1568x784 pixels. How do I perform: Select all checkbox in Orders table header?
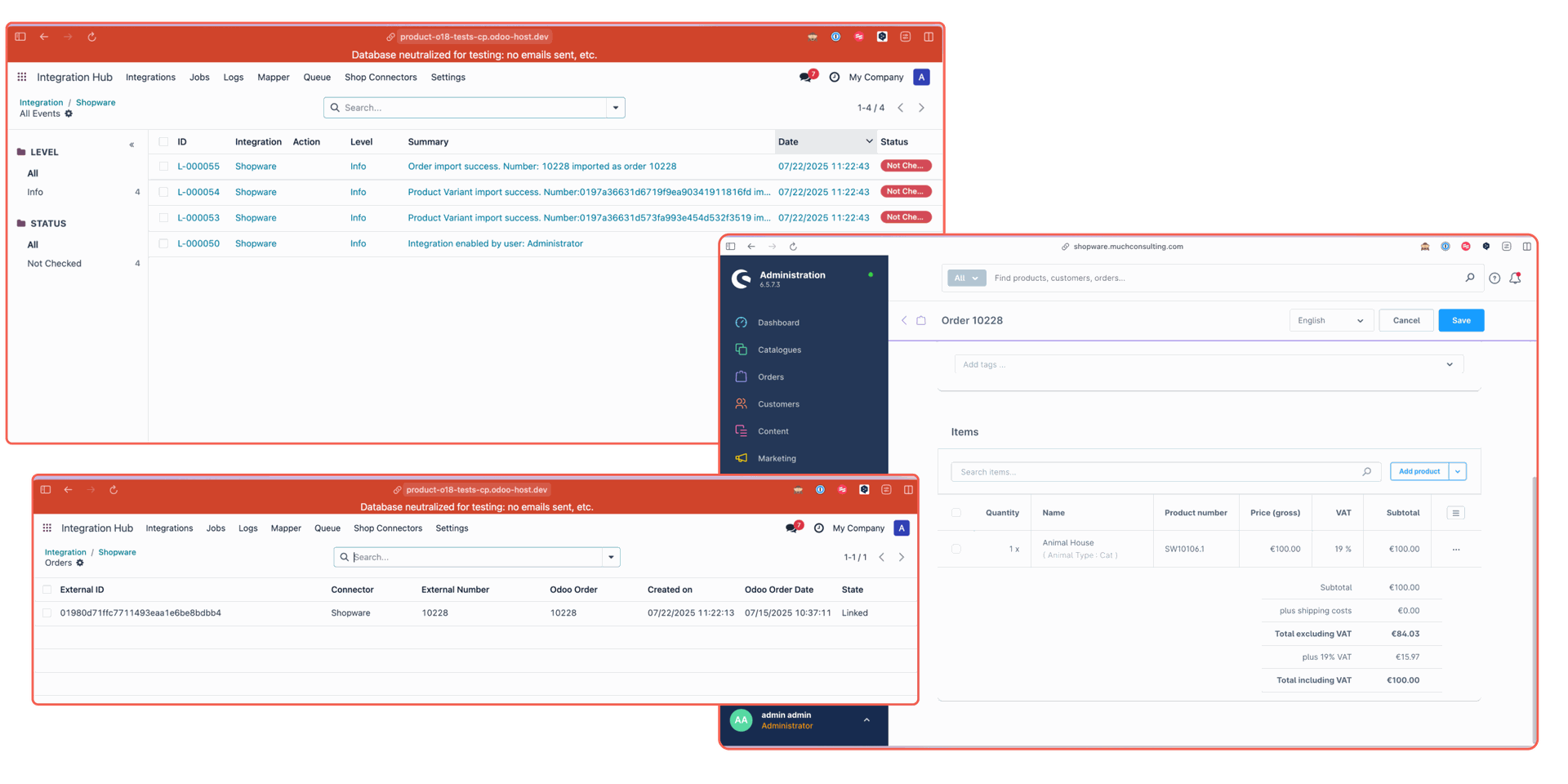point(47,590)
